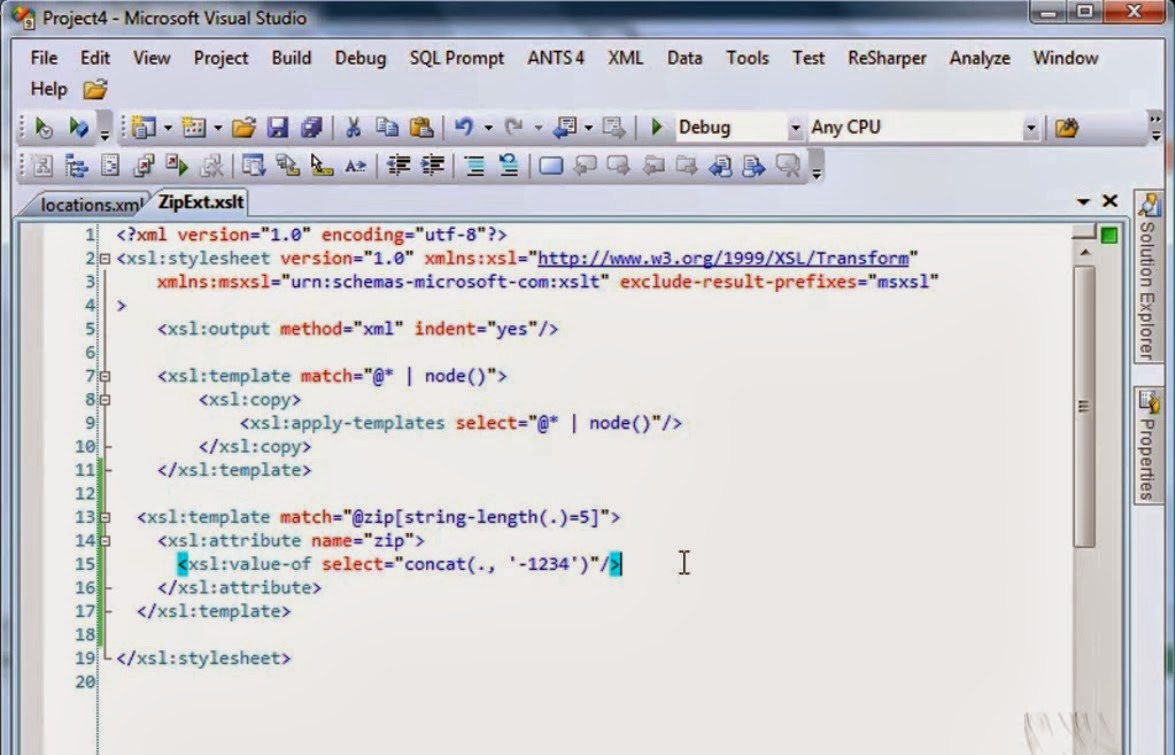Undo the last edit with Undo arrow

click(x=464, y=127)
